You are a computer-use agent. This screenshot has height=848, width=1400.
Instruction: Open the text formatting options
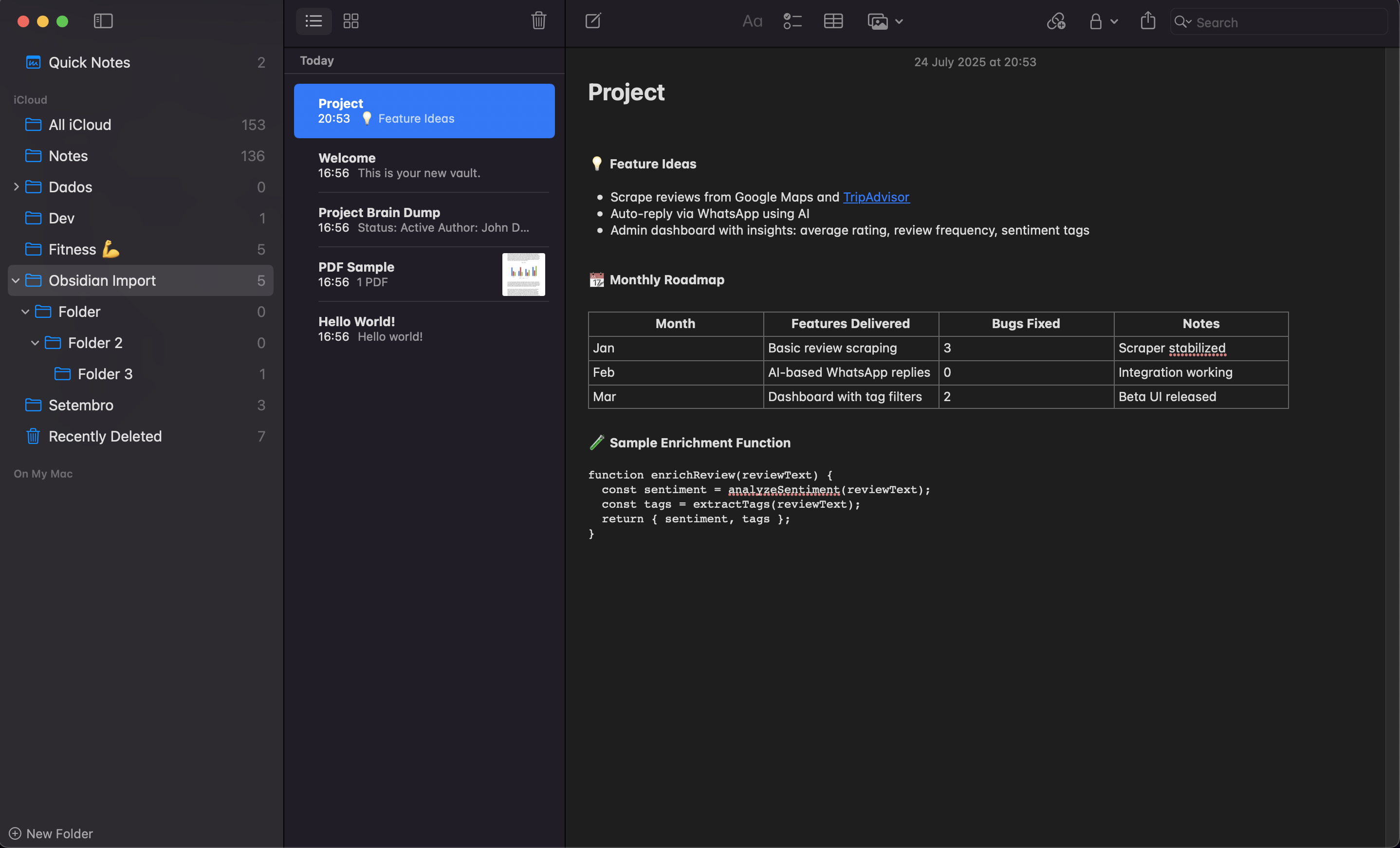pos(752,21)
